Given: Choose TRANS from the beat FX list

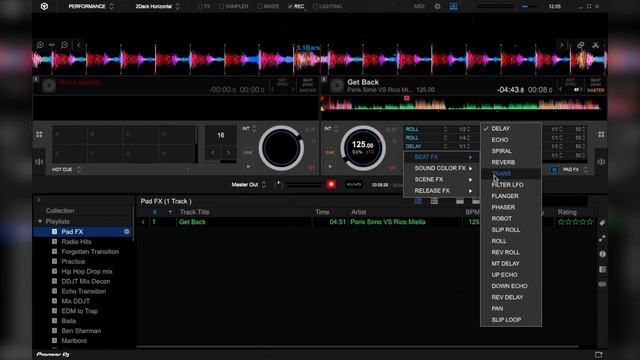Looking at the screenshot, I should tap(511, 173).
